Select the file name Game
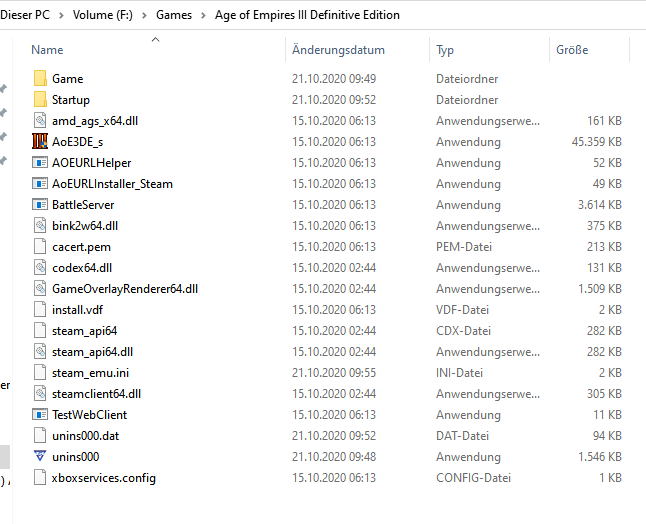The width and height of the screenshot is (646, 524). [x=68, y=79]
